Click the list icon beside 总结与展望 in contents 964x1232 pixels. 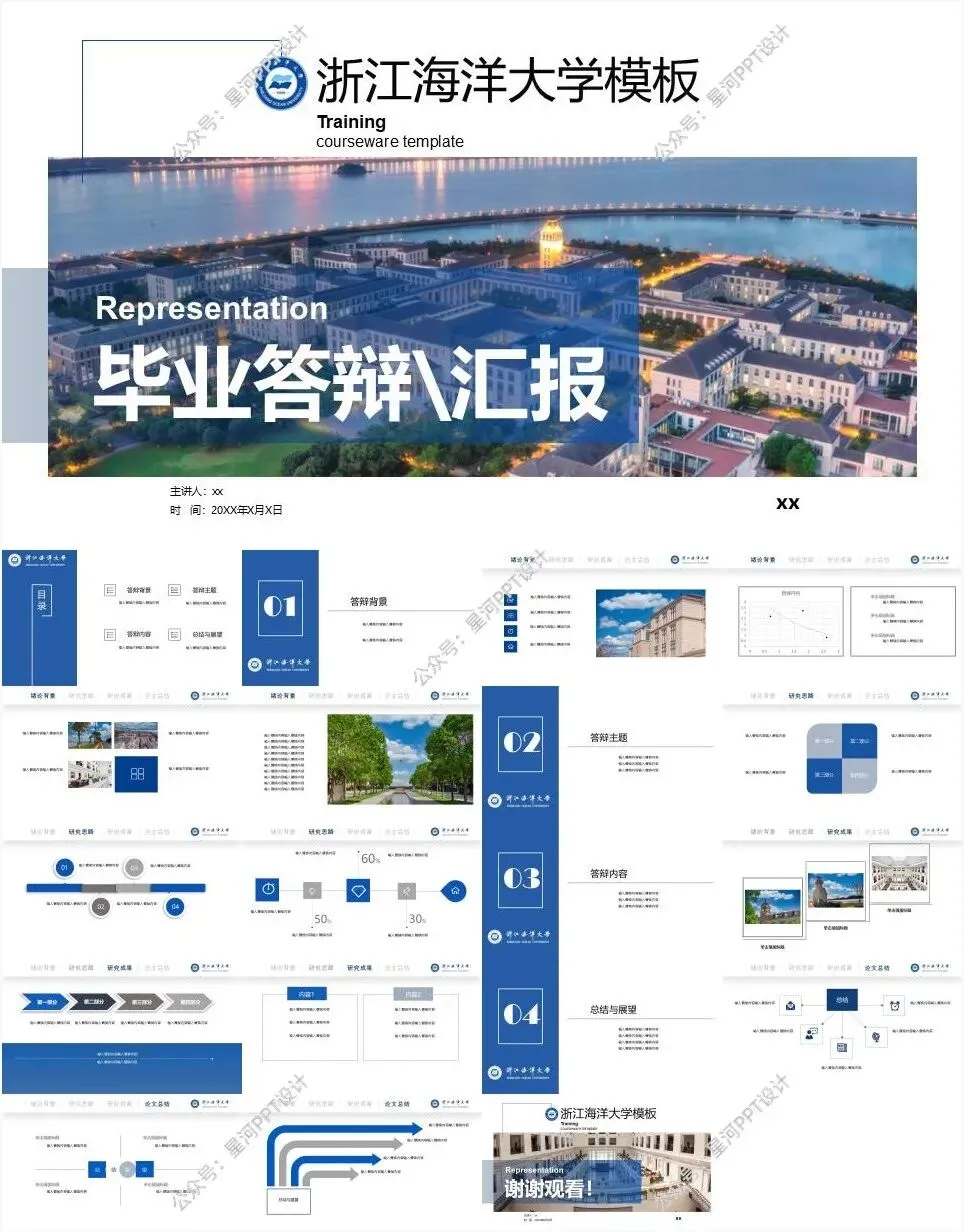174,634
